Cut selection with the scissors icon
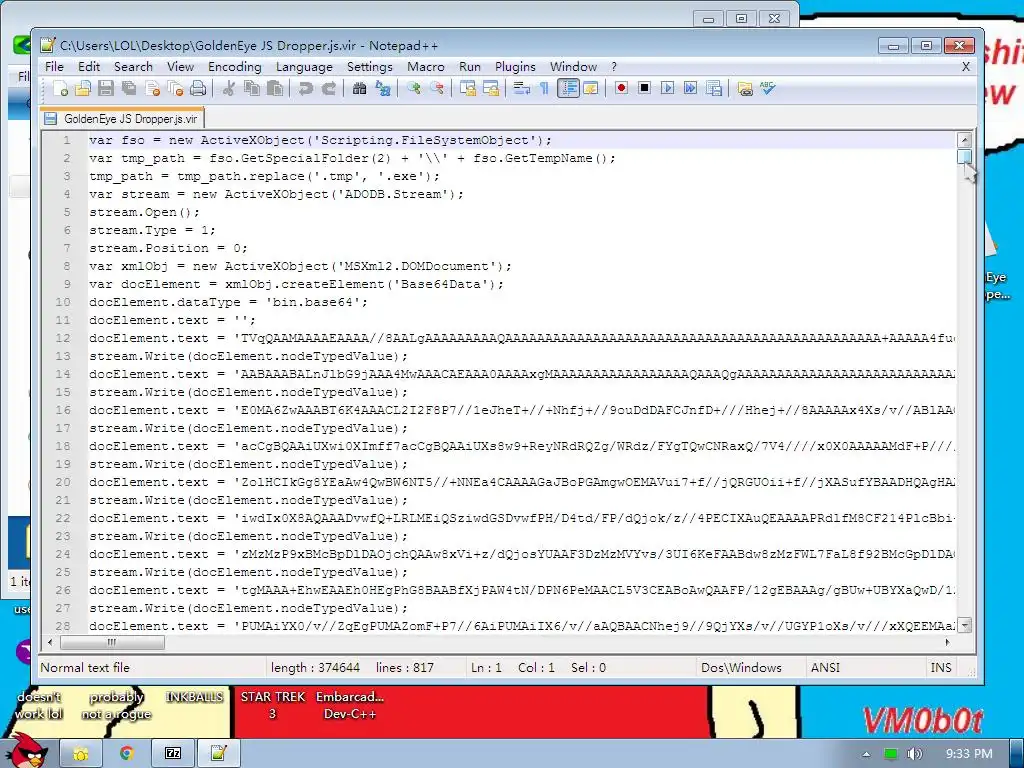The width and height of the screenshot is (1024, 768). pyautogui.click(x=228, y=88)
